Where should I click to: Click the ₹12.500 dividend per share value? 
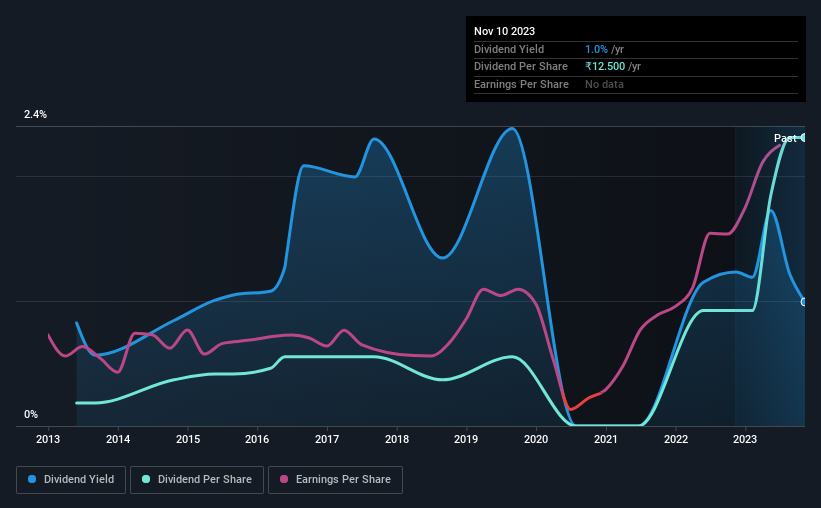pyautogui.click(x=605, y=67)
